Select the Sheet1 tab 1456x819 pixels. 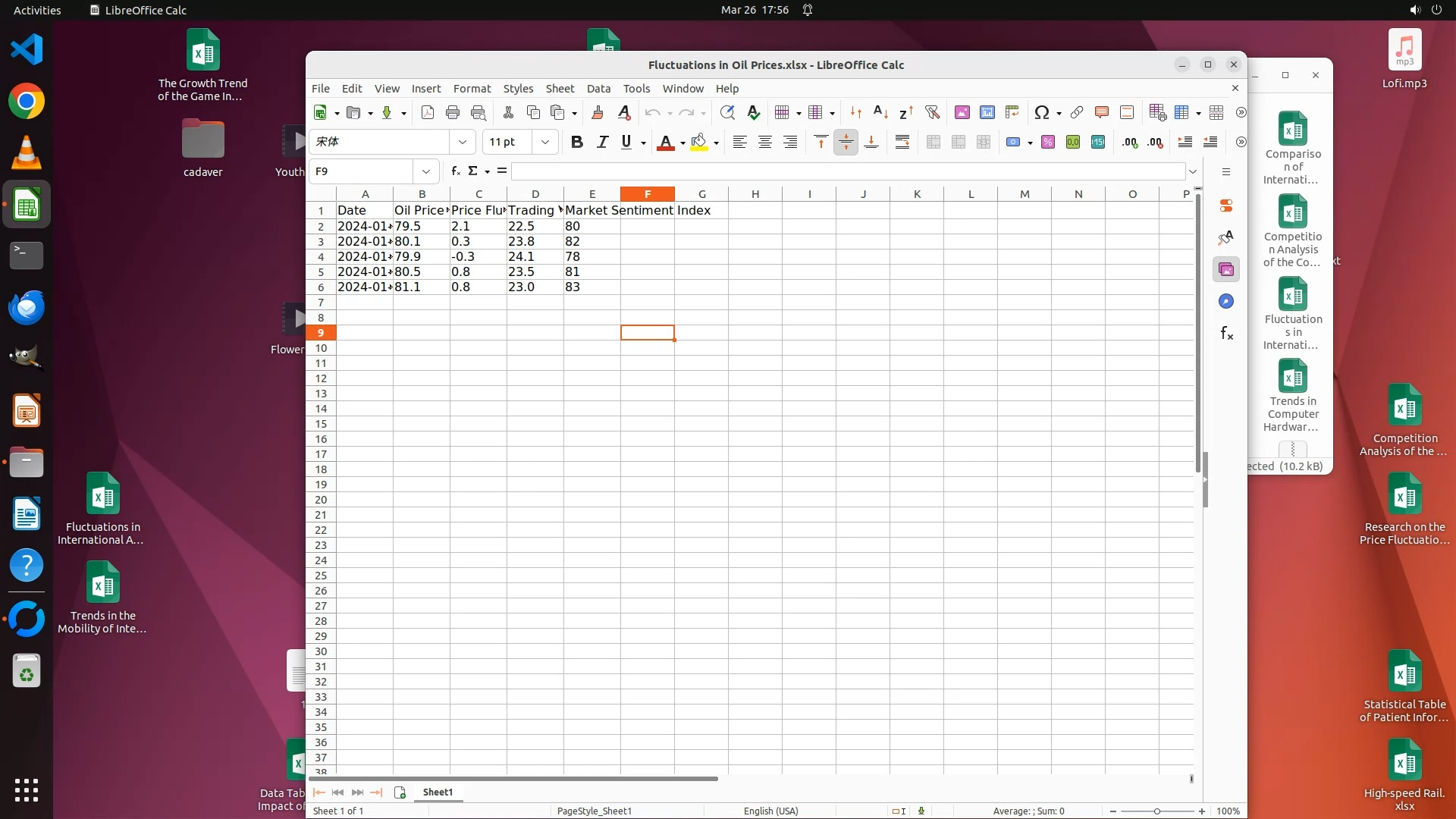coord(438,792)
